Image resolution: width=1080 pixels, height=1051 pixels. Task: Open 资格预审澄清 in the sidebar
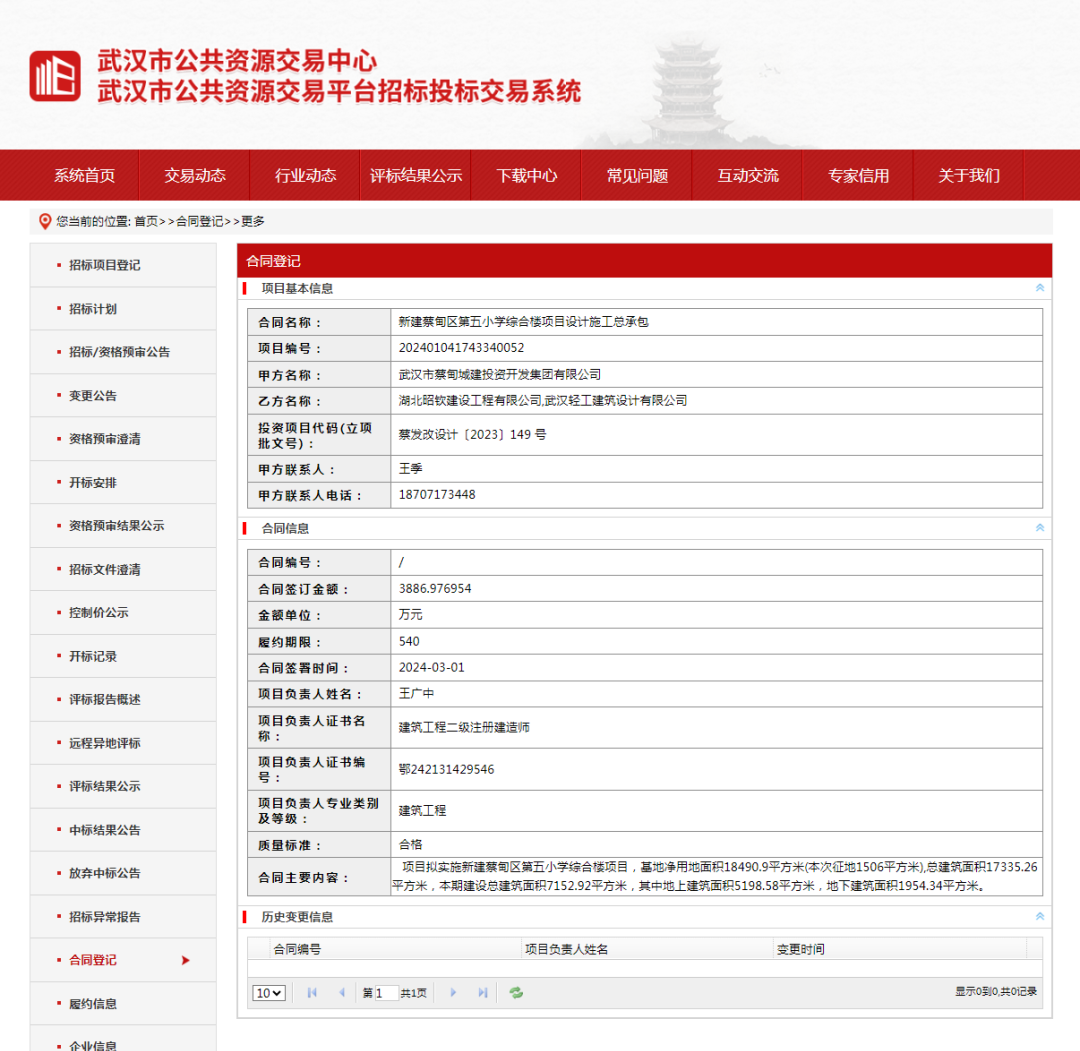pos(105,439)
